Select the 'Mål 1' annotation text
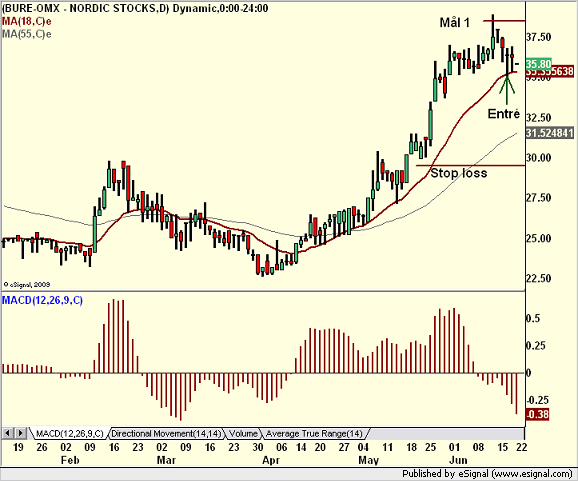The width and height of the screenshot is (578, 481). [455, 23]
